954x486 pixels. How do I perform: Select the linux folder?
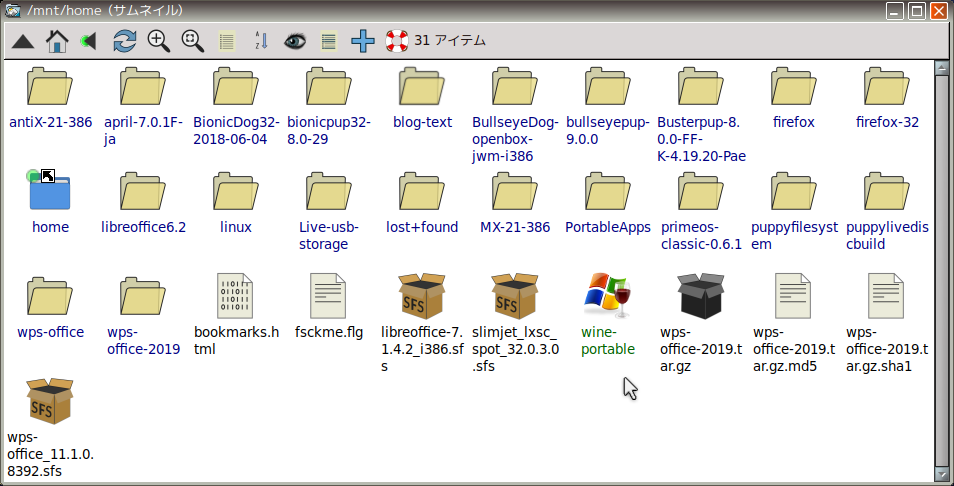point(236,190)
